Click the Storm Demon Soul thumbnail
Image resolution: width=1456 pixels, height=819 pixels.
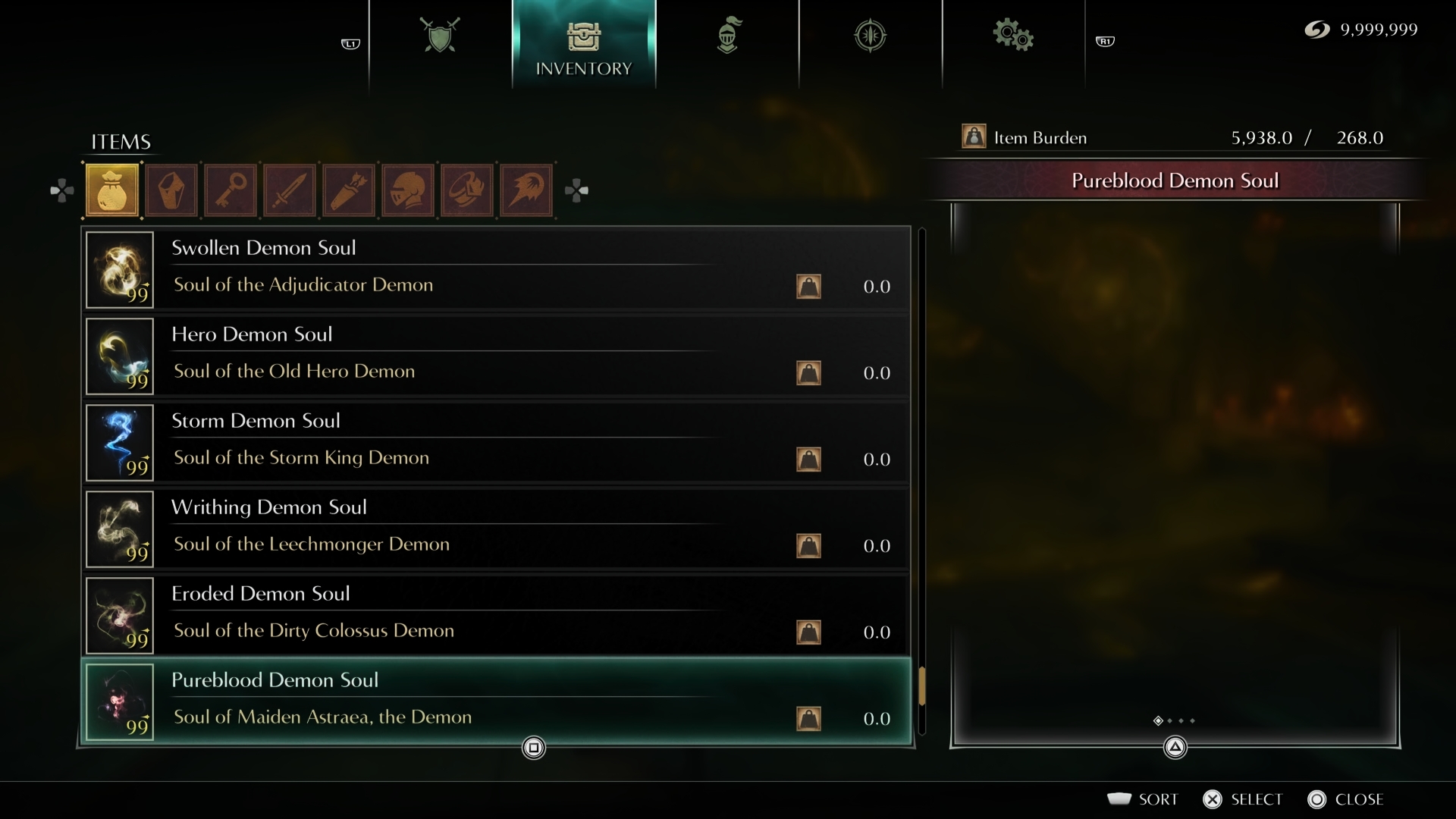click(x=120, y=443)
